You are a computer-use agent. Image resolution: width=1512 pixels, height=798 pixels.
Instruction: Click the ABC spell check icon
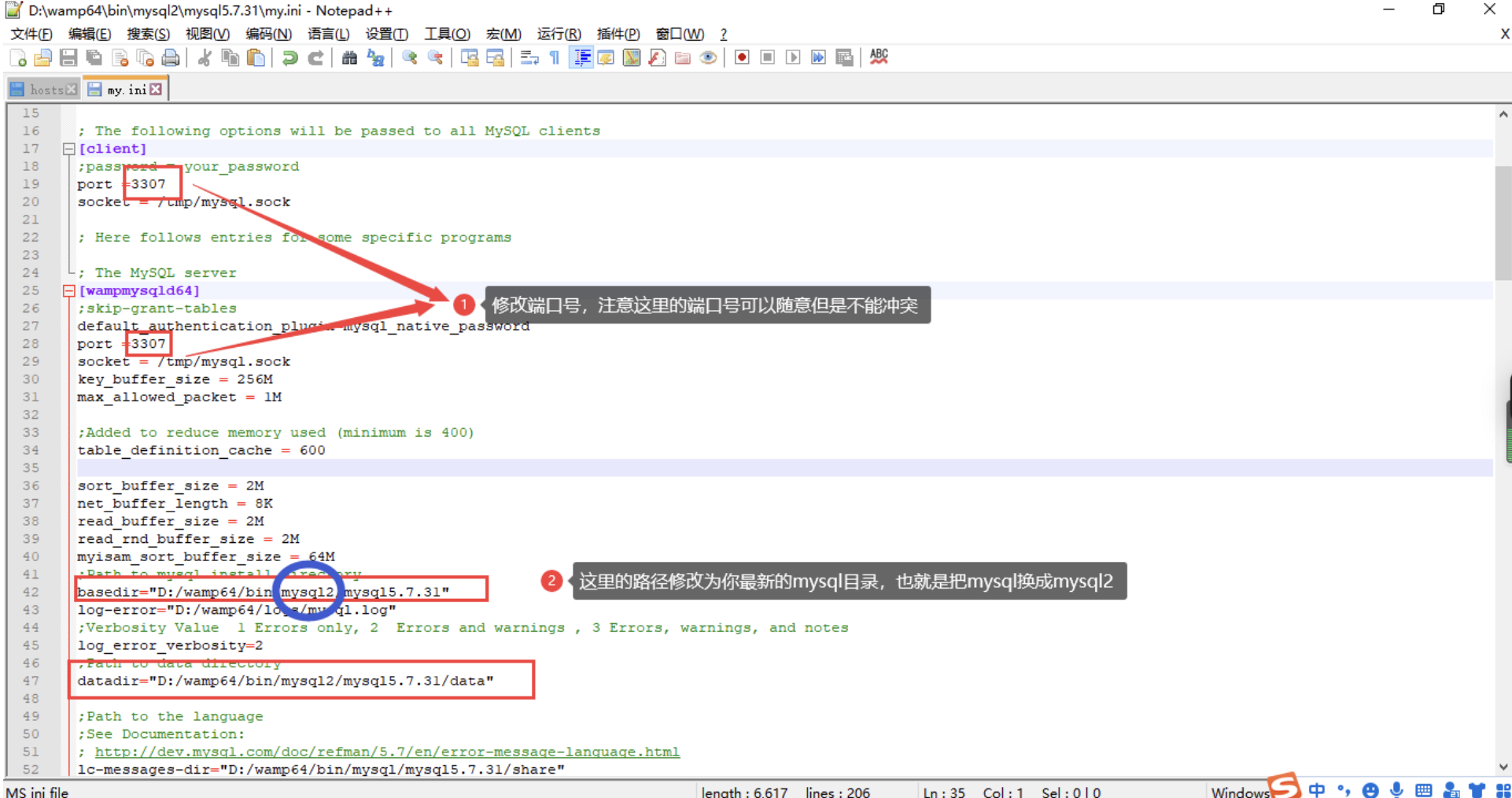point(879,57)
